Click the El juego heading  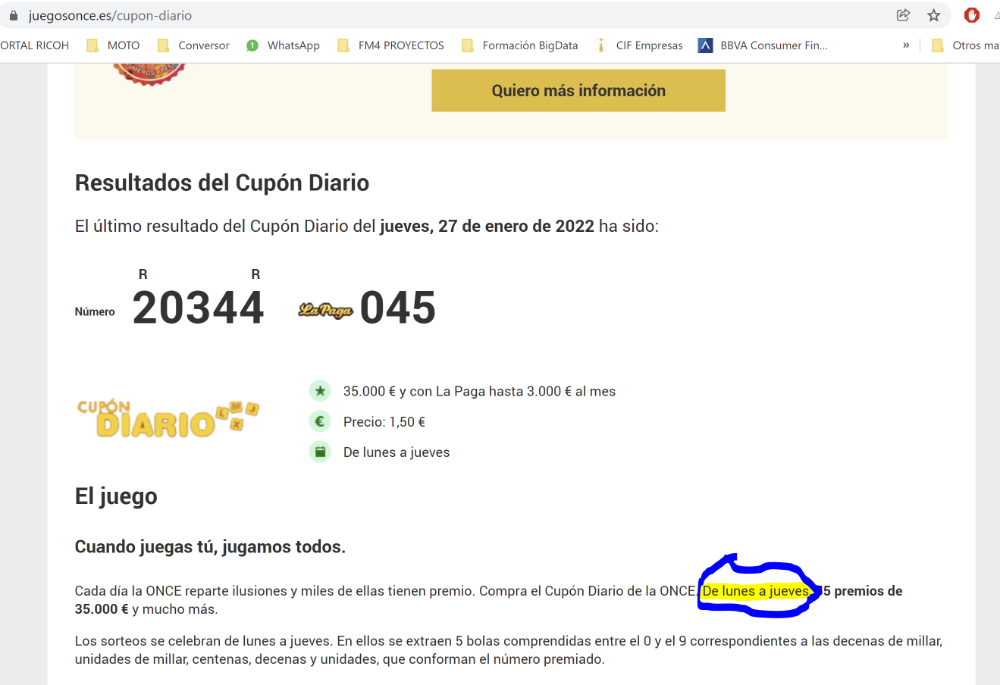(116, 496)
